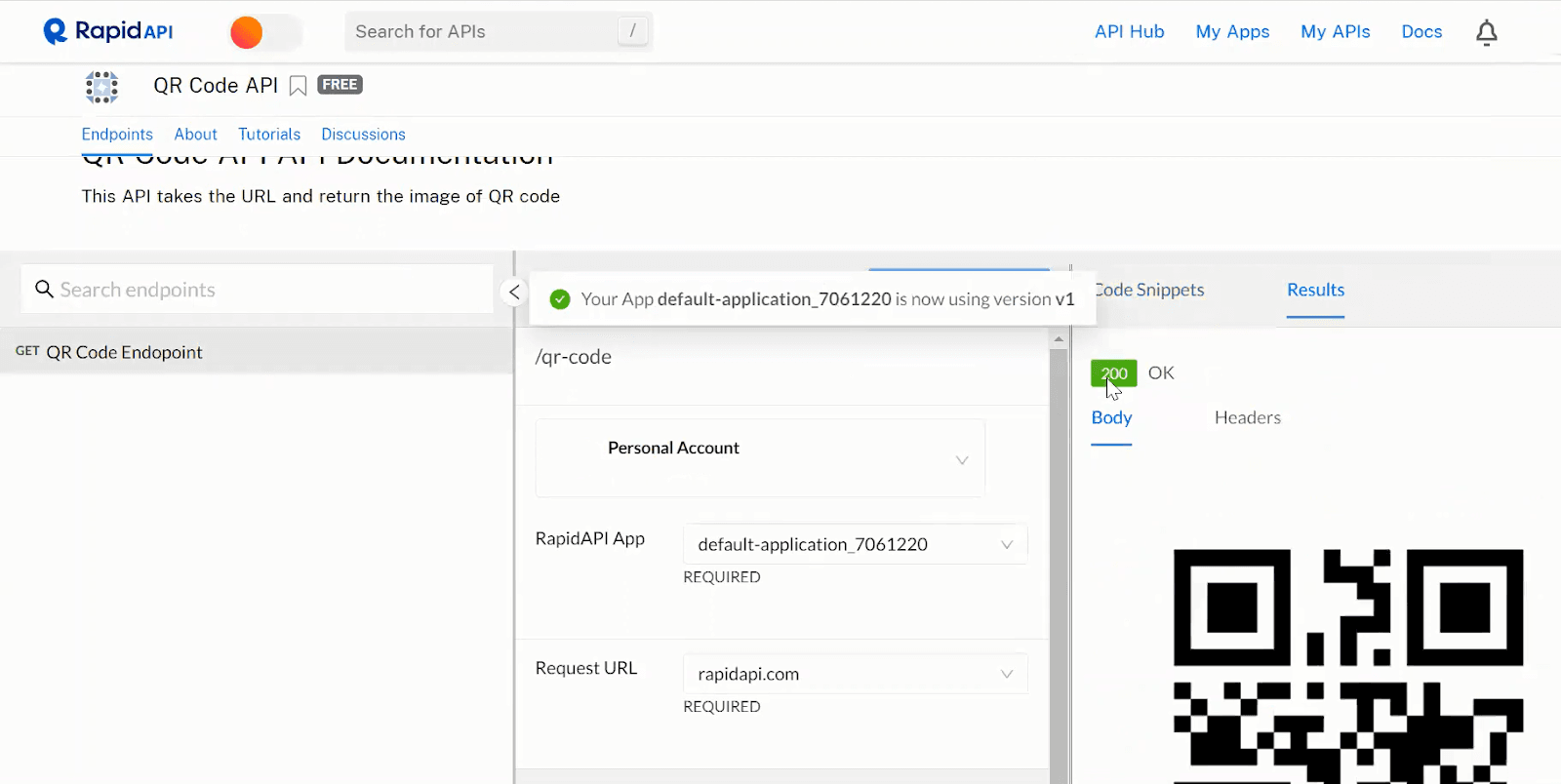This screenshot has width=1561, height=784.
Task: Select the GET QR Code Endpoint
Action: coord(256,352)
